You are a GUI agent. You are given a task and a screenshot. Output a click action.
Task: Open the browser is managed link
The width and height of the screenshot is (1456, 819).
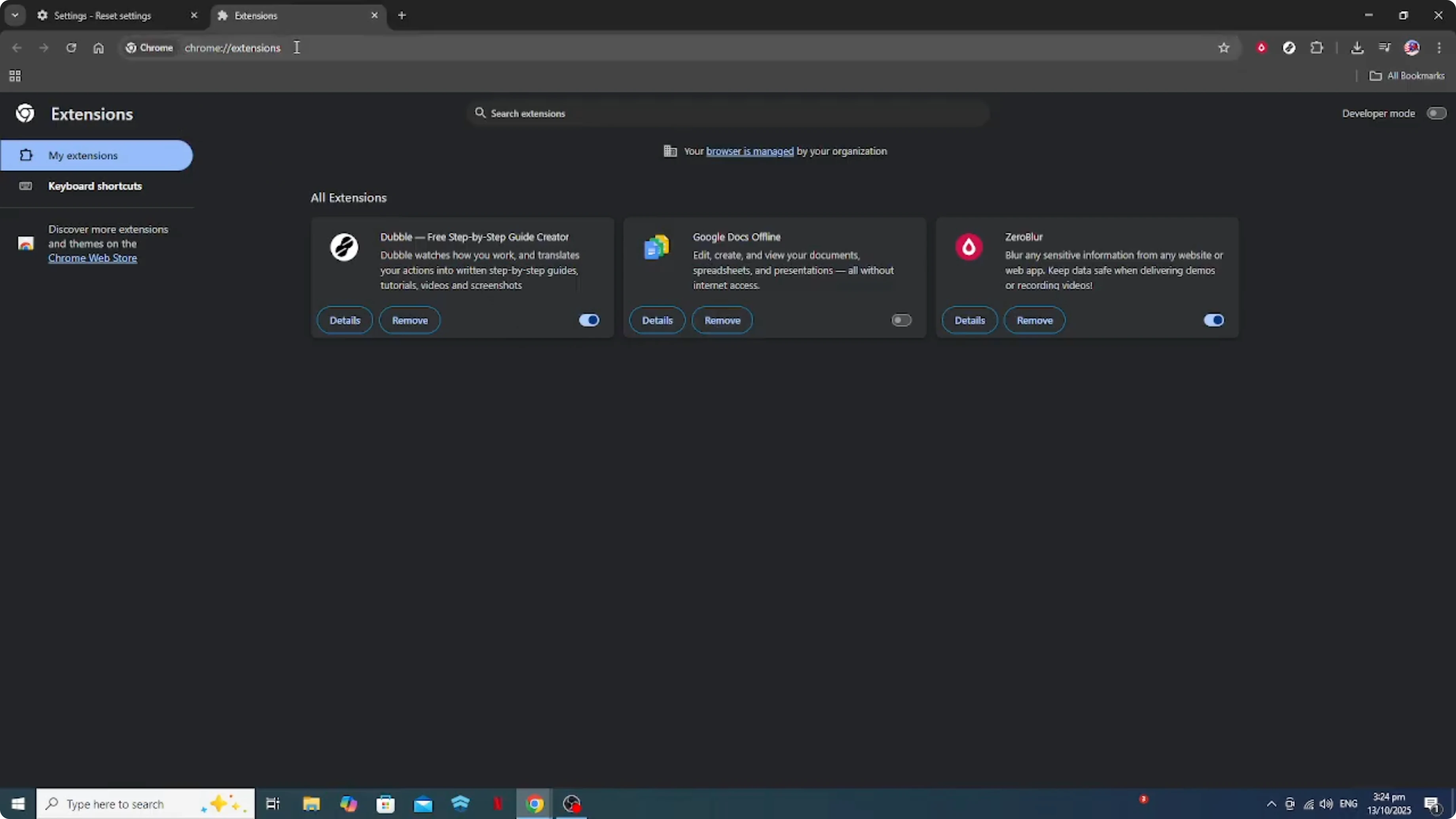[x=749, y=151]
